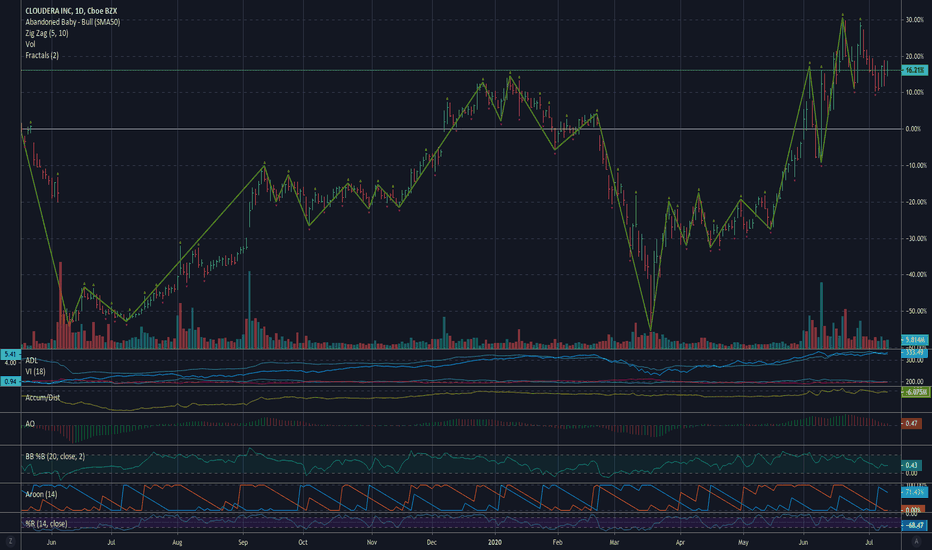Image resolution: width=932 pixels, height=550 pixels.
Task: Click the Dec label on time axis
Action: point(432,542)
